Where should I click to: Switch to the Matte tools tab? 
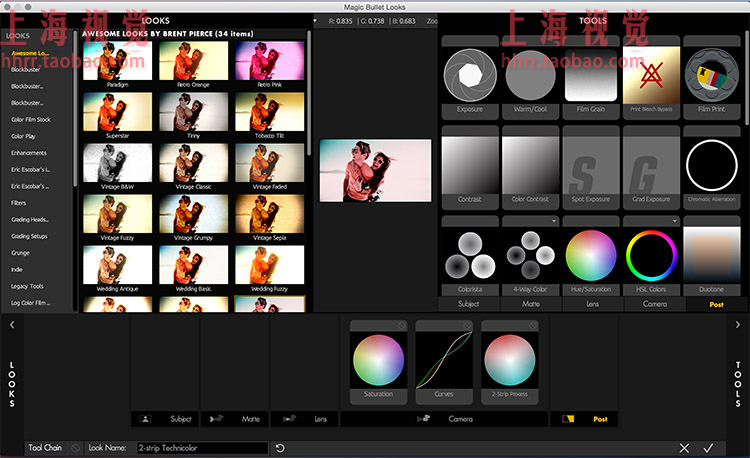530,303
